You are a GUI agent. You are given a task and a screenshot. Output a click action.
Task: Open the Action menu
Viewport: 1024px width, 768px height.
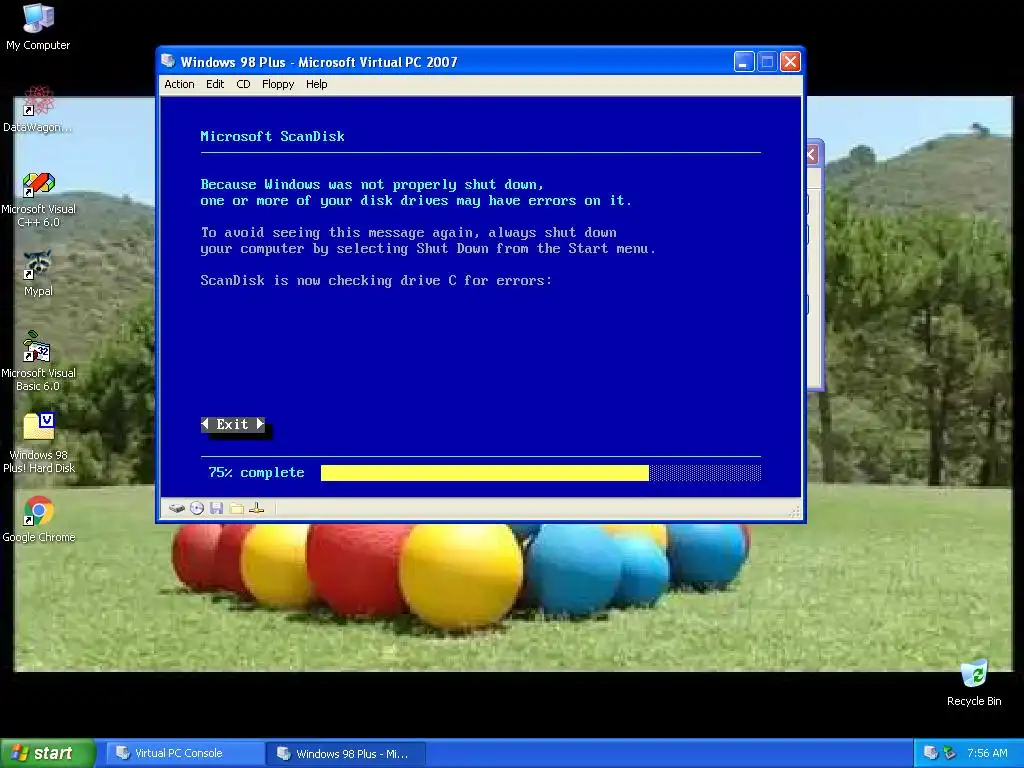[179, 84]
